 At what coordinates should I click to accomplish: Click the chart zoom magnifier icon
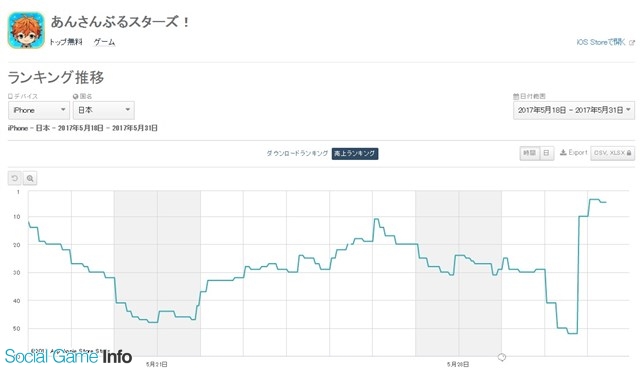[x=30, y=178]
